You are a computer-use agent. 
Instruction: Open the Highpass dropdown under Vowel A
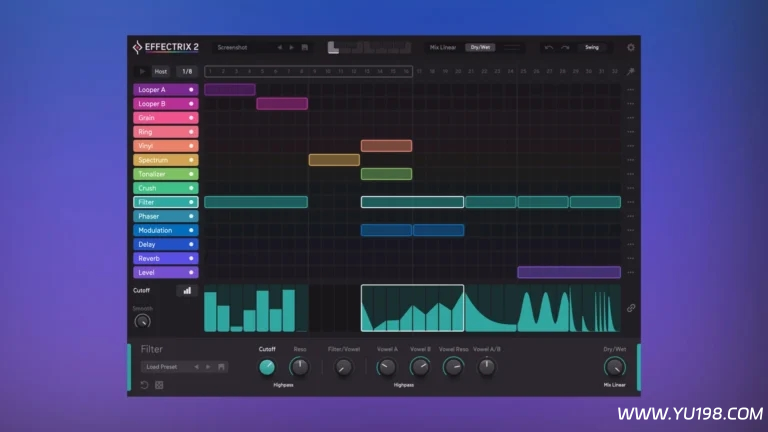coord(404,385)
